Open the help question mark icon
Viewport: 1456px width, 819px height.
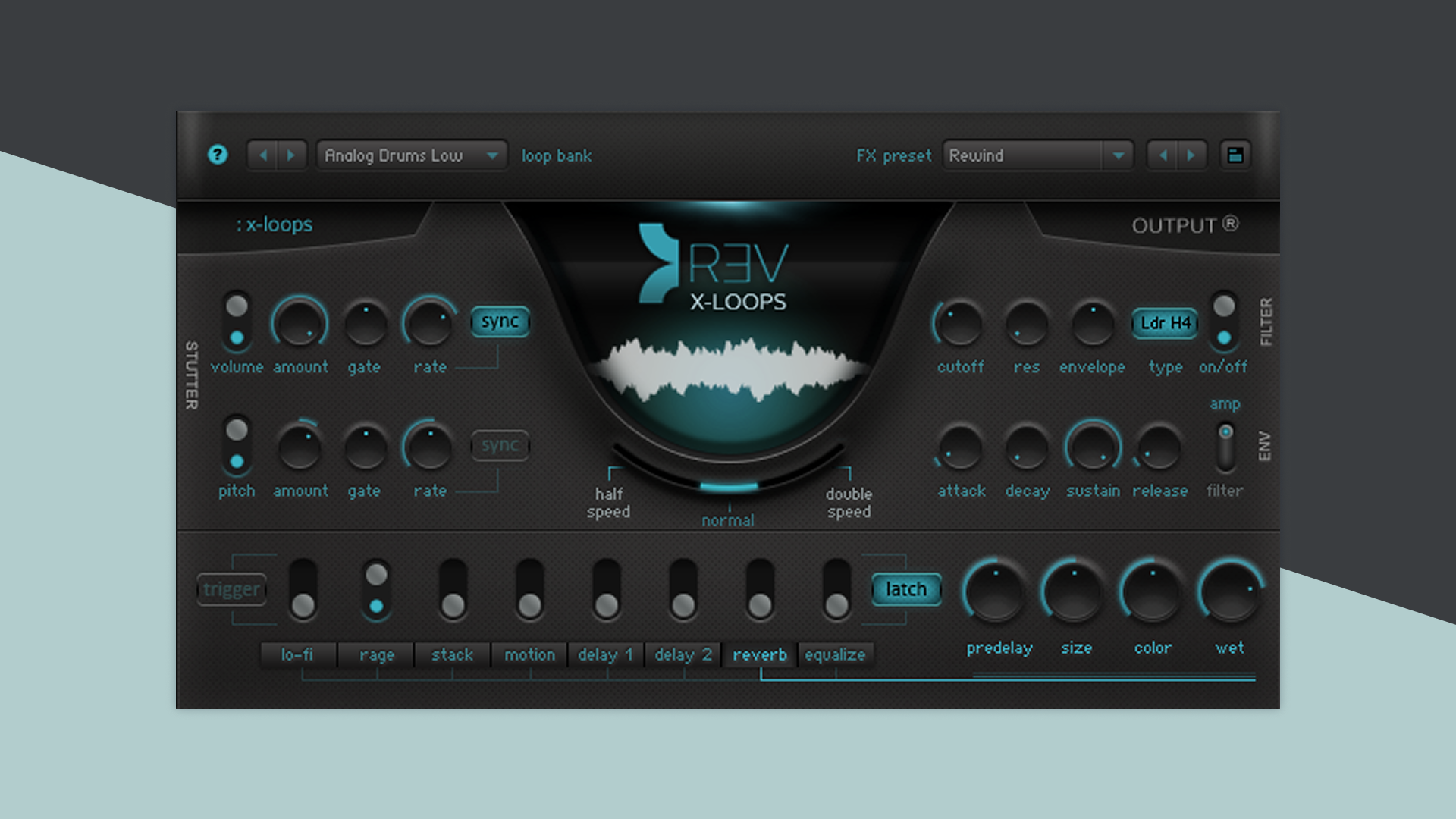[x=218, y=155]
